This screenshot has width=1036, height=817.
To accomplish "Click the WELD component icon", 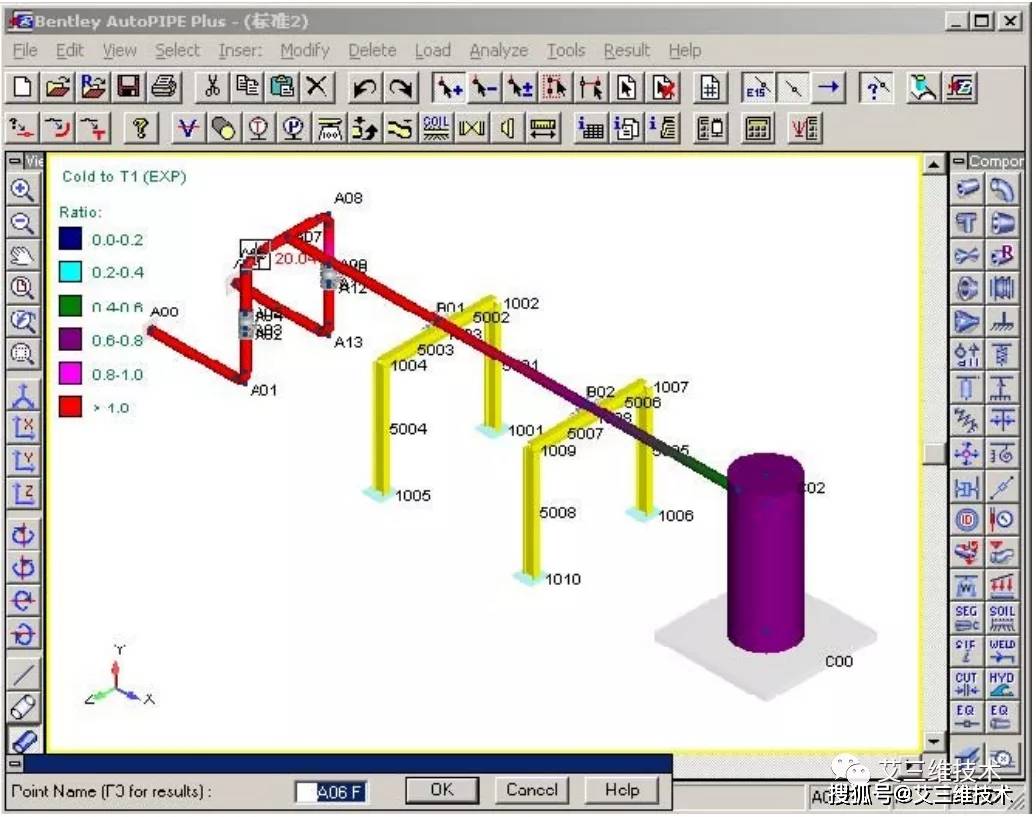I will 1001,651.
